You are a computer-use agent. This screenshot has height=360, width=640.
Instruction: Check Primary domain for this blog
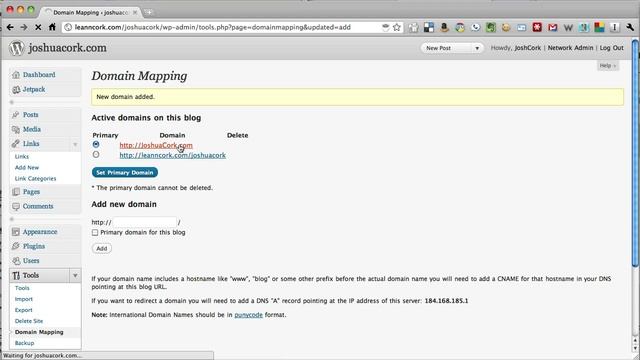click(x=95, y=232)
